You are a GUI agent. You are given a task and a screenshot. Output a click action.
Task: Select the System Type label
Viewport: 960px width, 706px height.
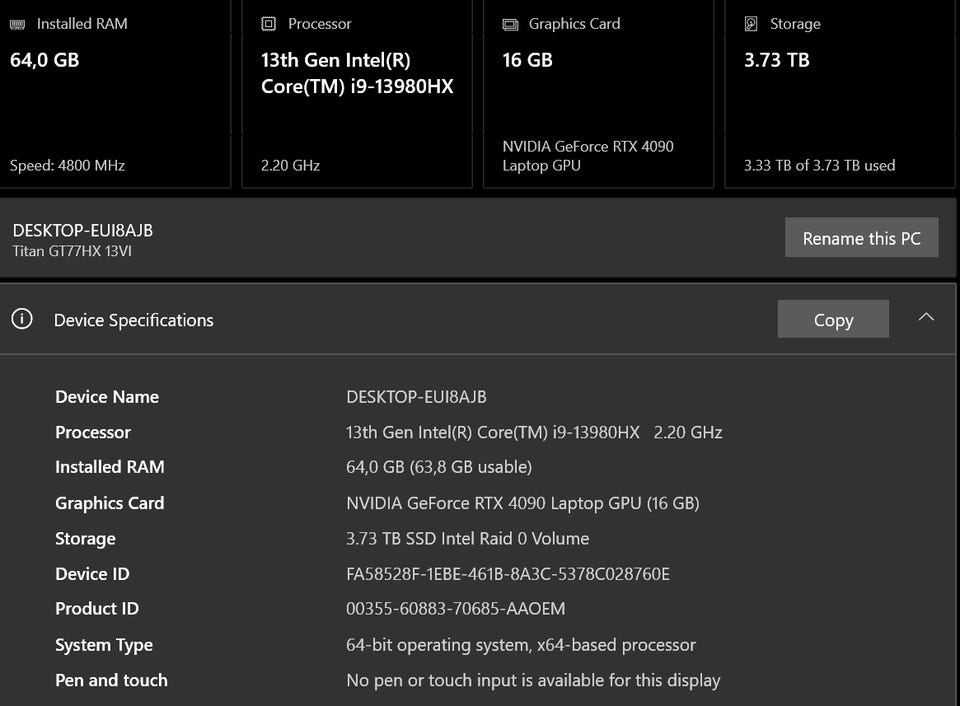point(104,645)
